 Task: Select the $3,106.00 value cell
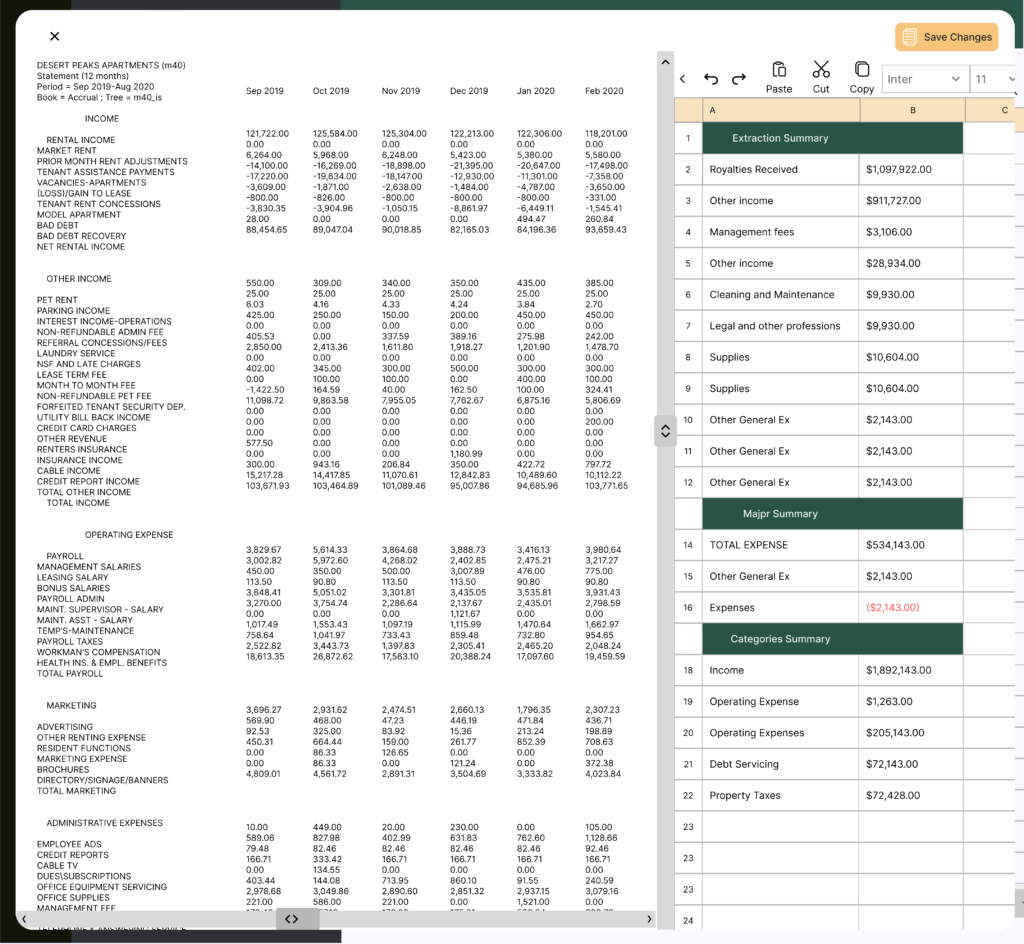coord(911,232)
